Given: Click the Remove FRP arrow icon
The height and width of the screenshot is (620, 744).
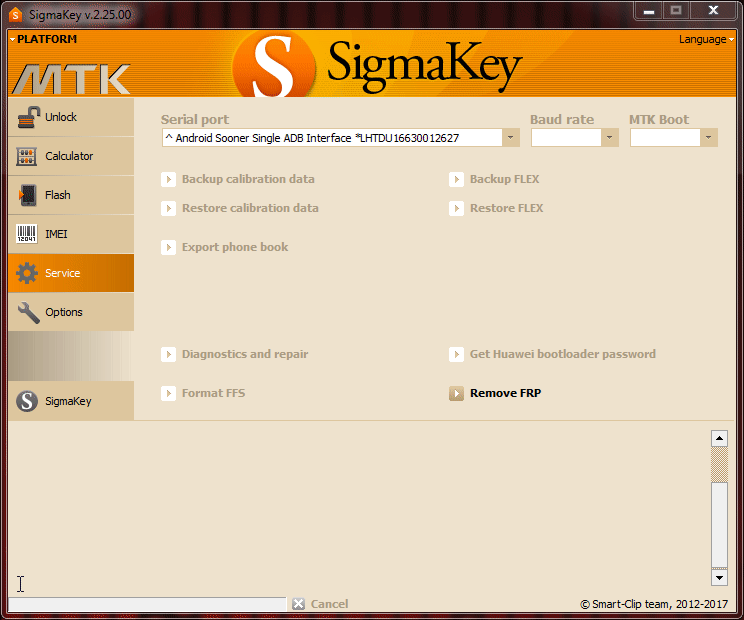Looking at the screenshot, I should (x=456, y=394).
